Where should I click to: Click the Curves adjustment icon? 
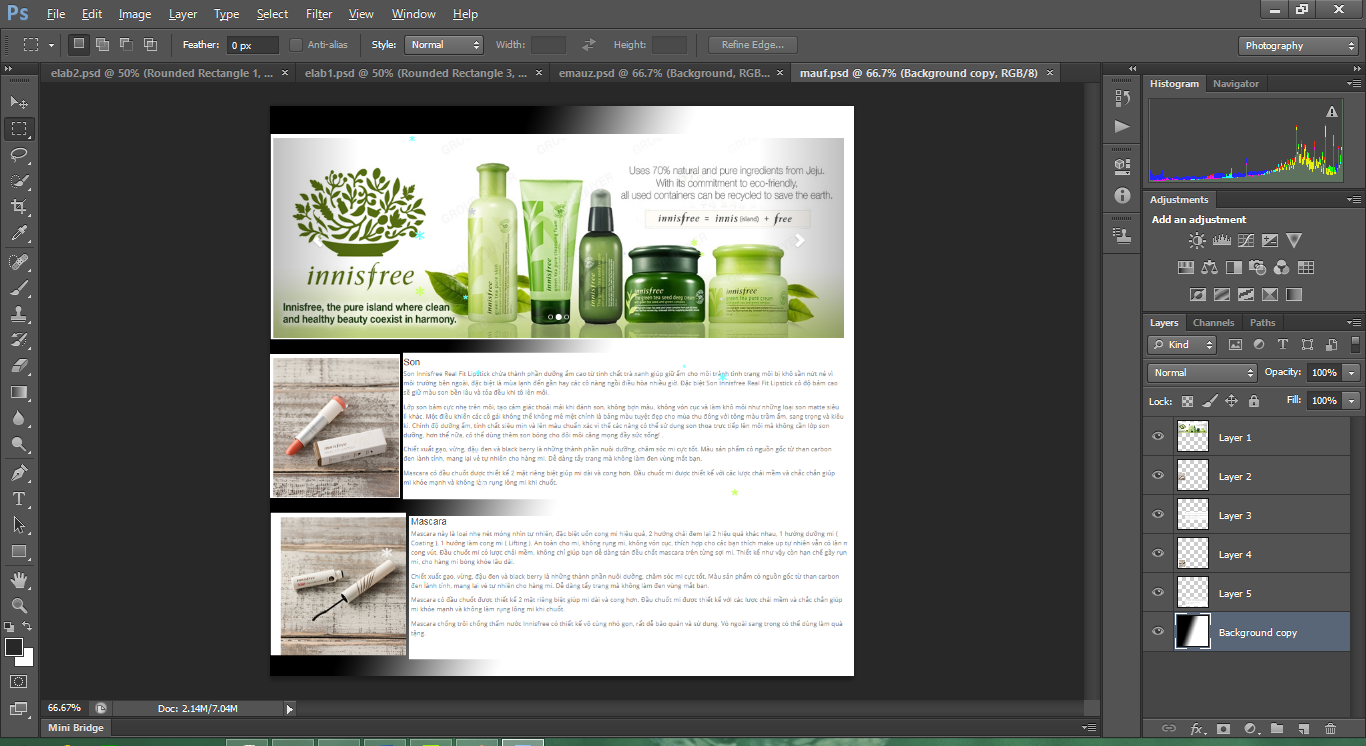1245,240
